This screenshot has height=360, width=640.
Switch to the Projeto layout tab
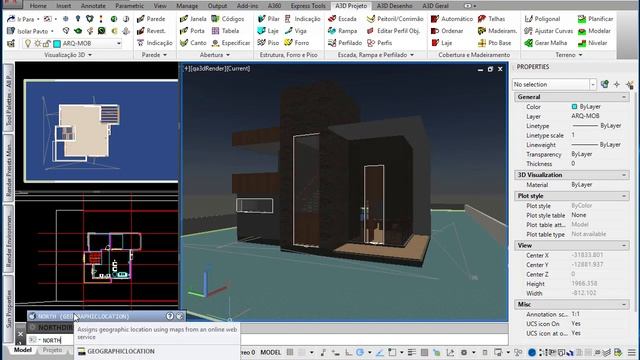(52, 350)
